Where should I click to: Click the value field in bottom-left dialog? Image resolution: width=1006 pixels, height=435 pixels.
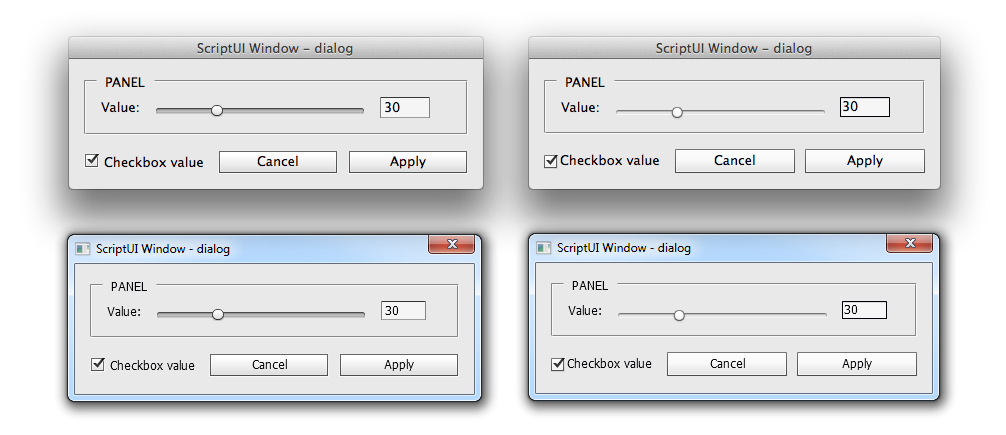click(404, 311)
